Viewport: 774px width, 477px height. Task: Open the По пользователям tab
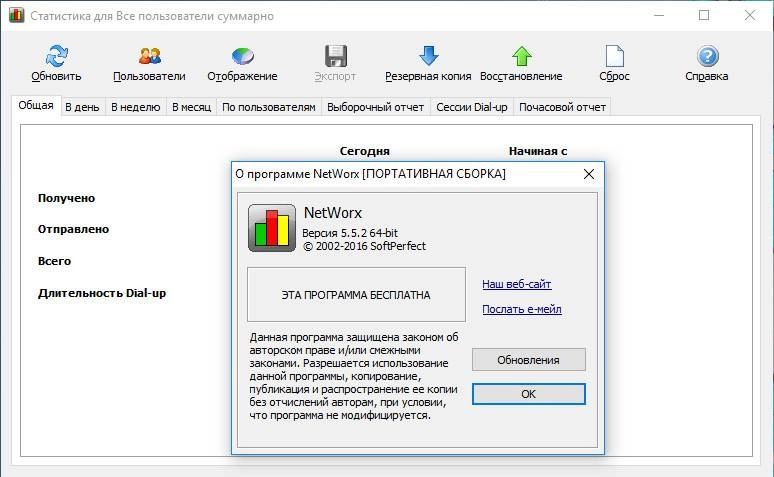269,107
